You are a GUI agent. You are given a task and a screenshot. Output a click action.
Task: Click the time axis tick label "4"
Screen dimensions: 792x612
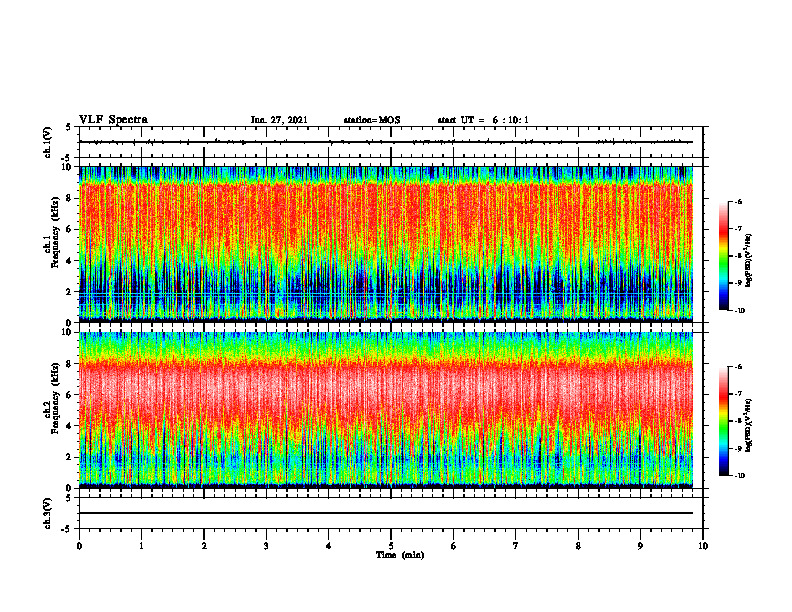[328, 546]
